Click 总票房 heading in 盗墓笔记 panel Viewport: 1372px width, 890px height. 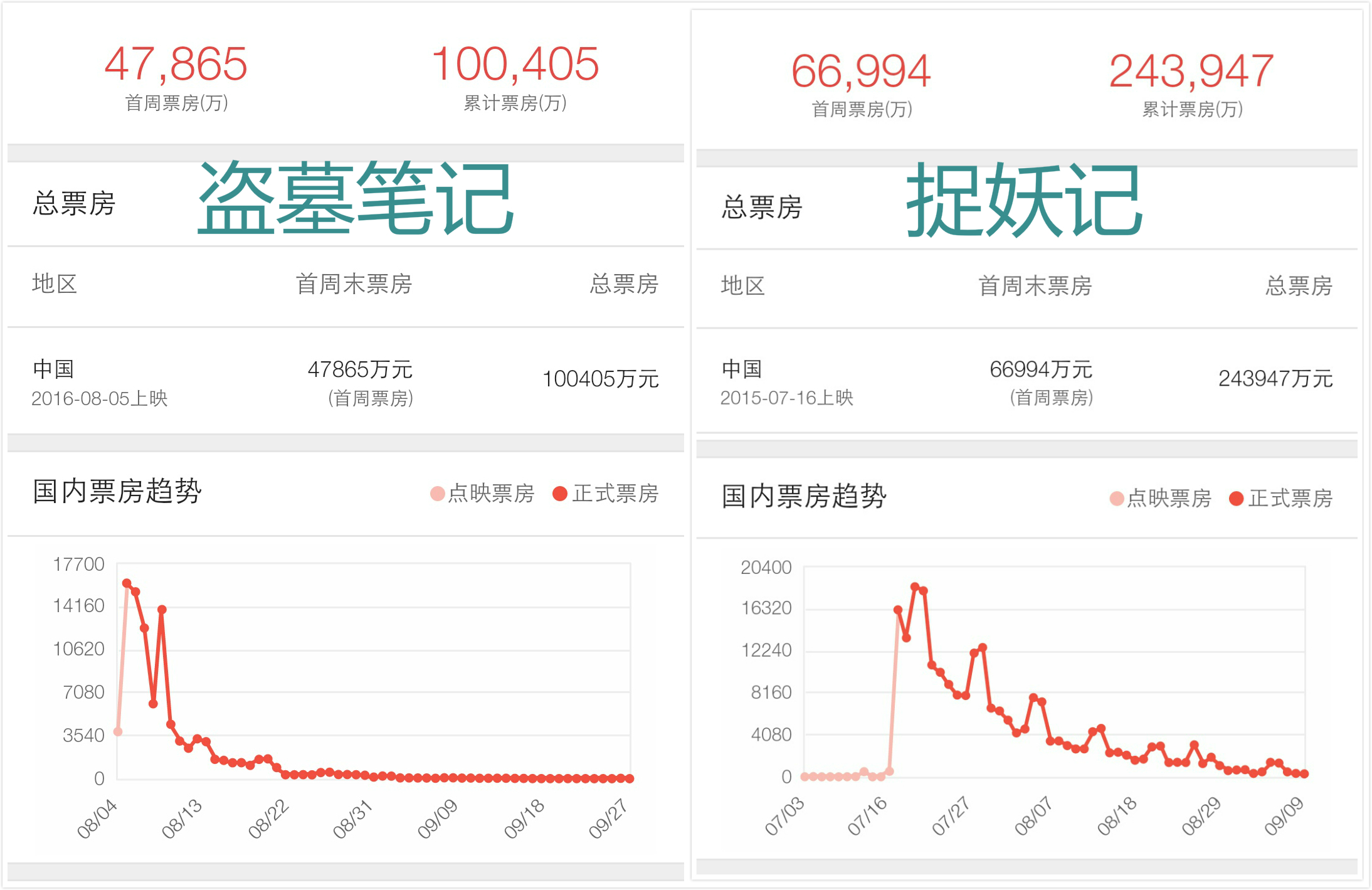pyautogui.click(x=74, y=204)
